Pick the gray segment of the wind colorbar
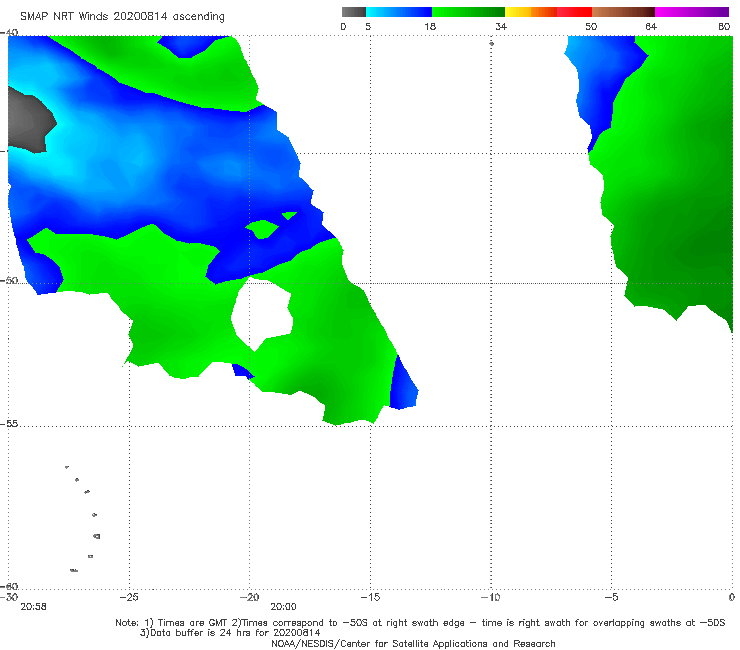 [x=354, y=12]
